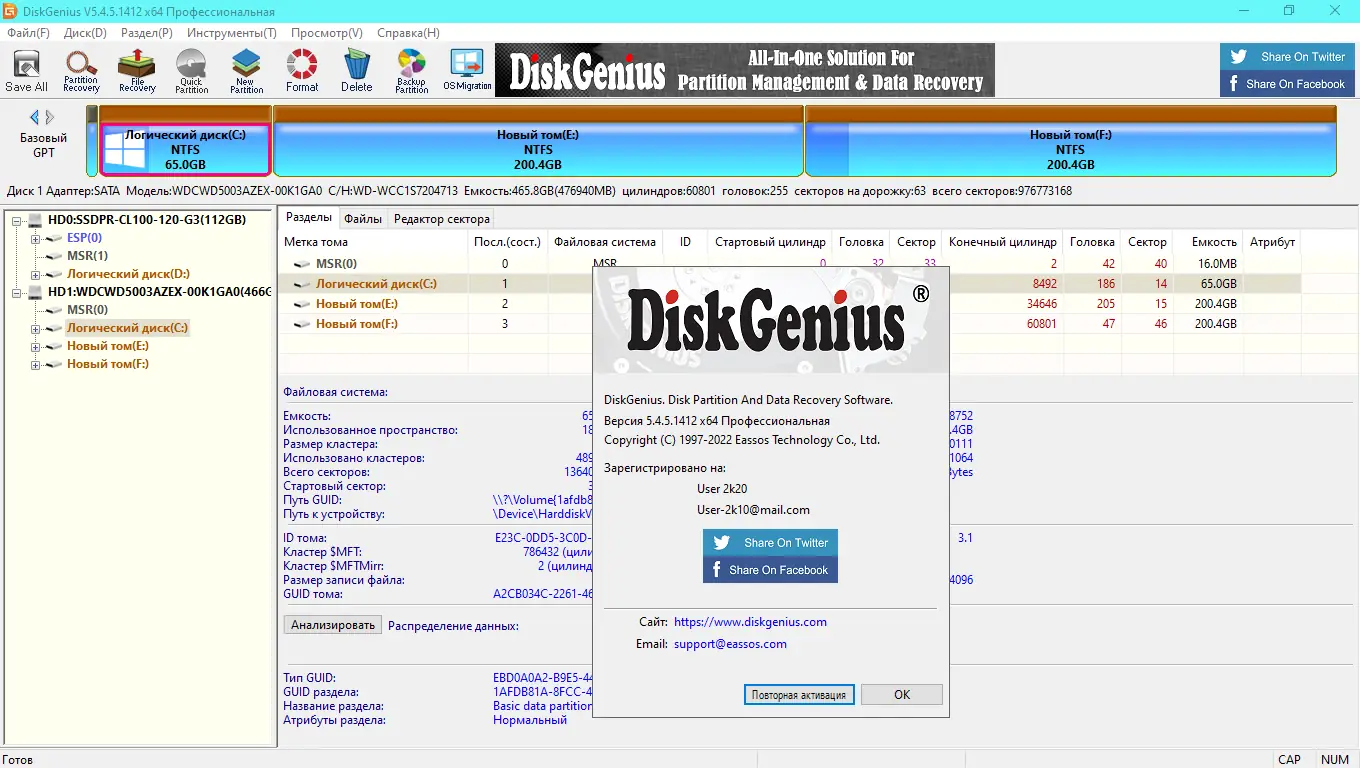Open the Файл(F) menu
The width and height of the screenshot is (1360, 768).
click(x=28, y=33)
